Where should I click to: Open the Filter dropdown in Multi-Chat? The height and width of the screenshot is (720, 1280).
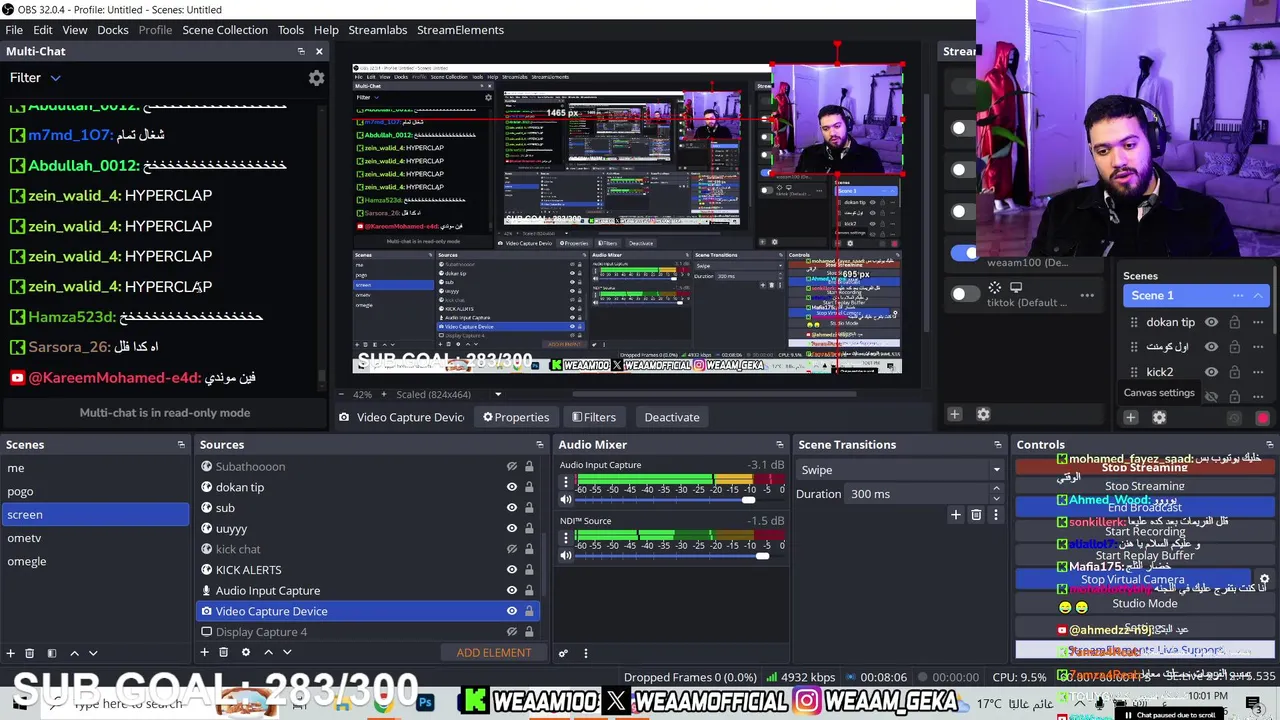pyautogui.click(x=35, y=77)
